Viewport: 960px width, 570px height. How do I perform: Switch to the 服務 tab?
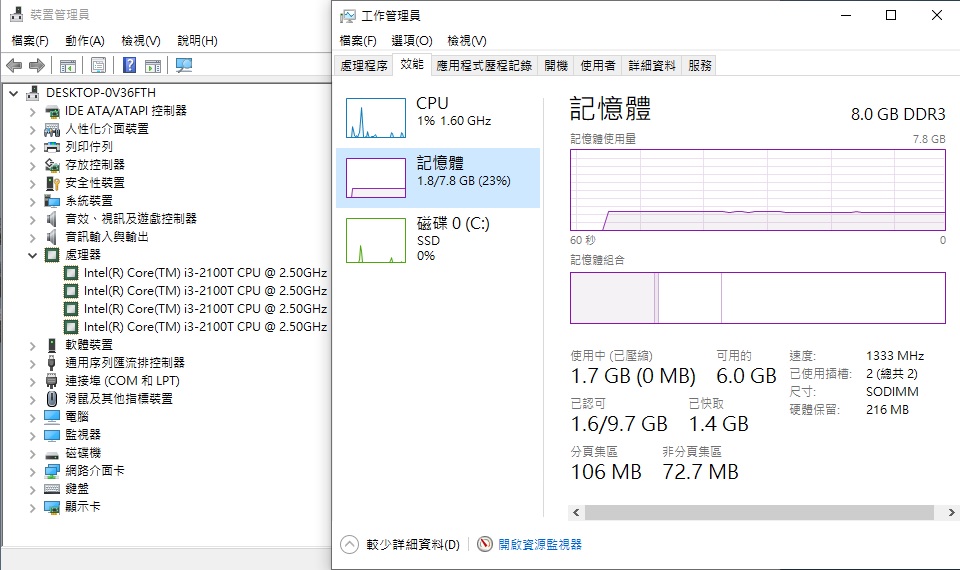tap(699, 66)
